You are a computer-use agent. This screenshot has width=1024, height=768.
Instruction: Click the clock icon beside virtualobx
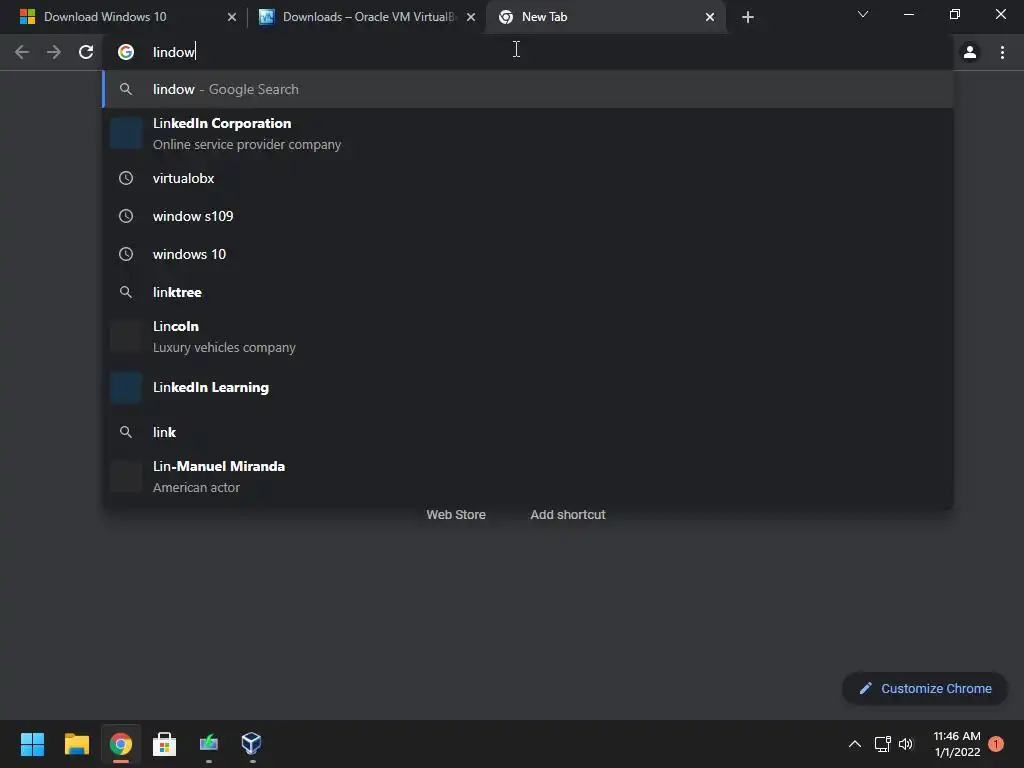coord(126,178)
